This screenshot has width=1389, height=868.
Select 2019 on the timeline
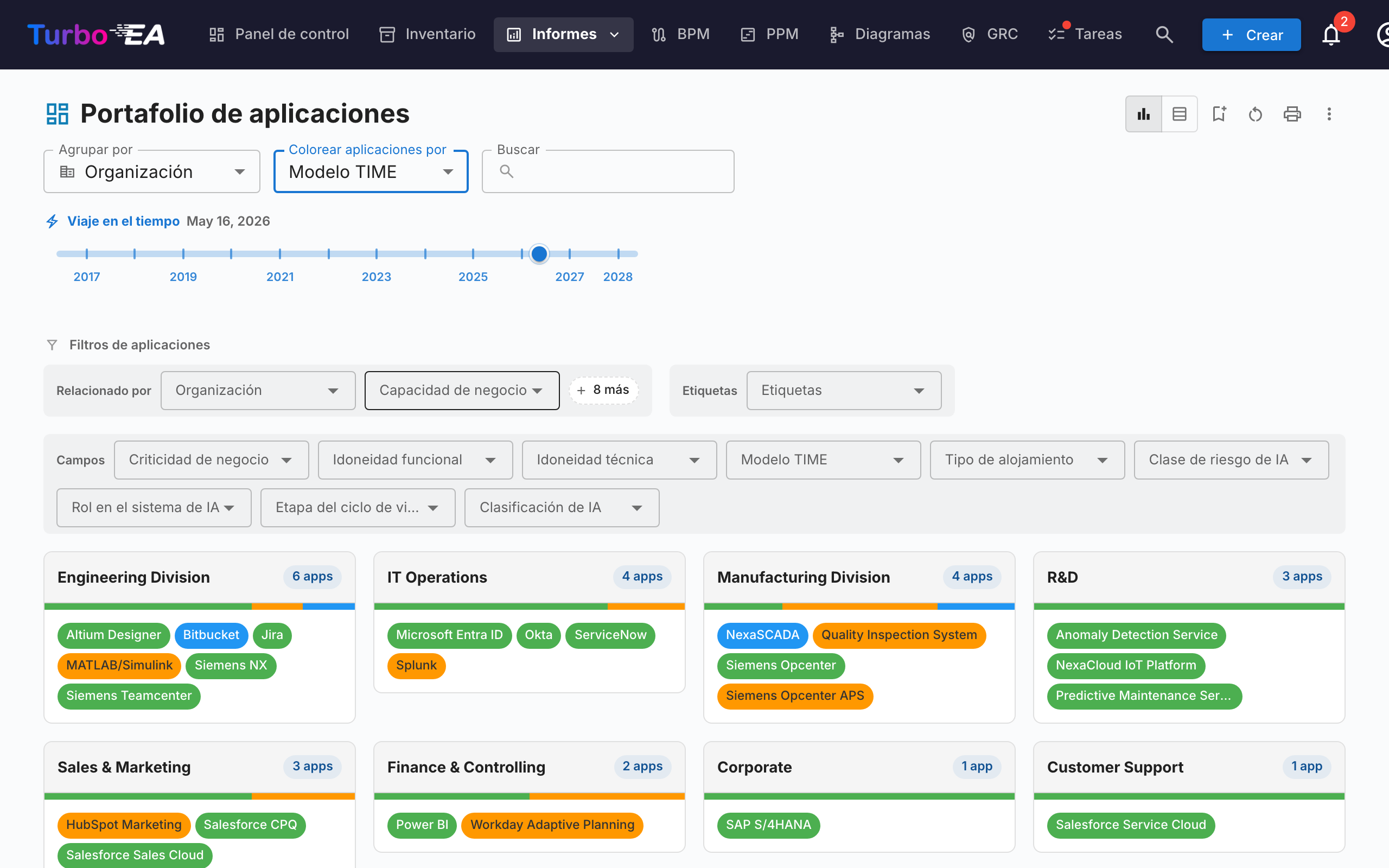pos(183,277)
